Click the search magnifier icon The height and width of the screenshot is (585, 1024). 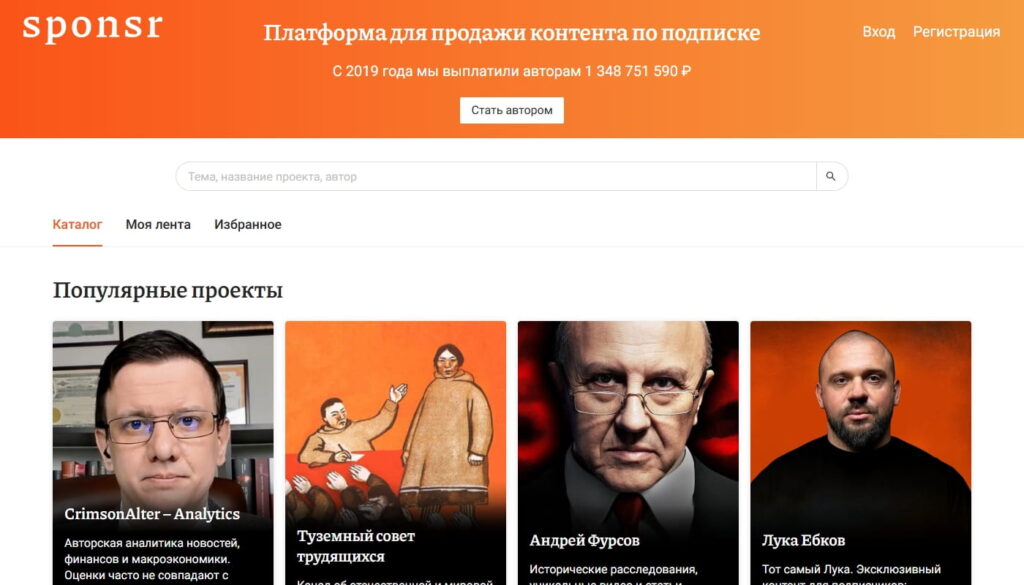831,176
